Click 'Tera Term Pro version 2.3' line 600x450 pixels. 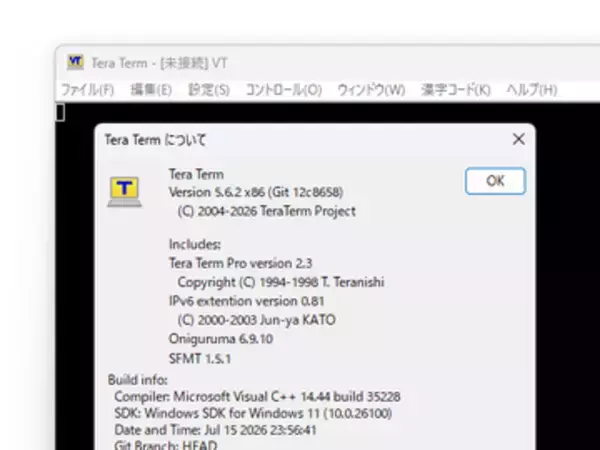[x=240, y=263]
